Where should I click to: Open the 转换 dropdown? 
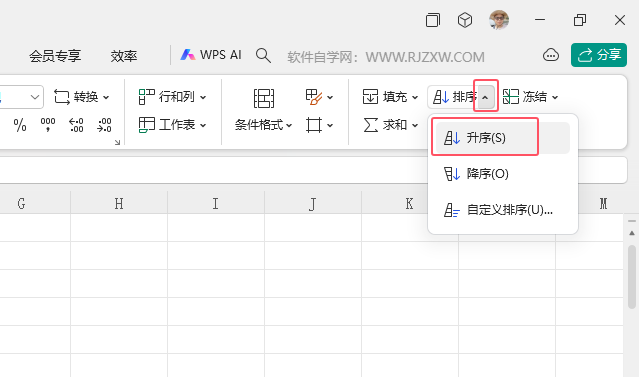coord(82,97)
